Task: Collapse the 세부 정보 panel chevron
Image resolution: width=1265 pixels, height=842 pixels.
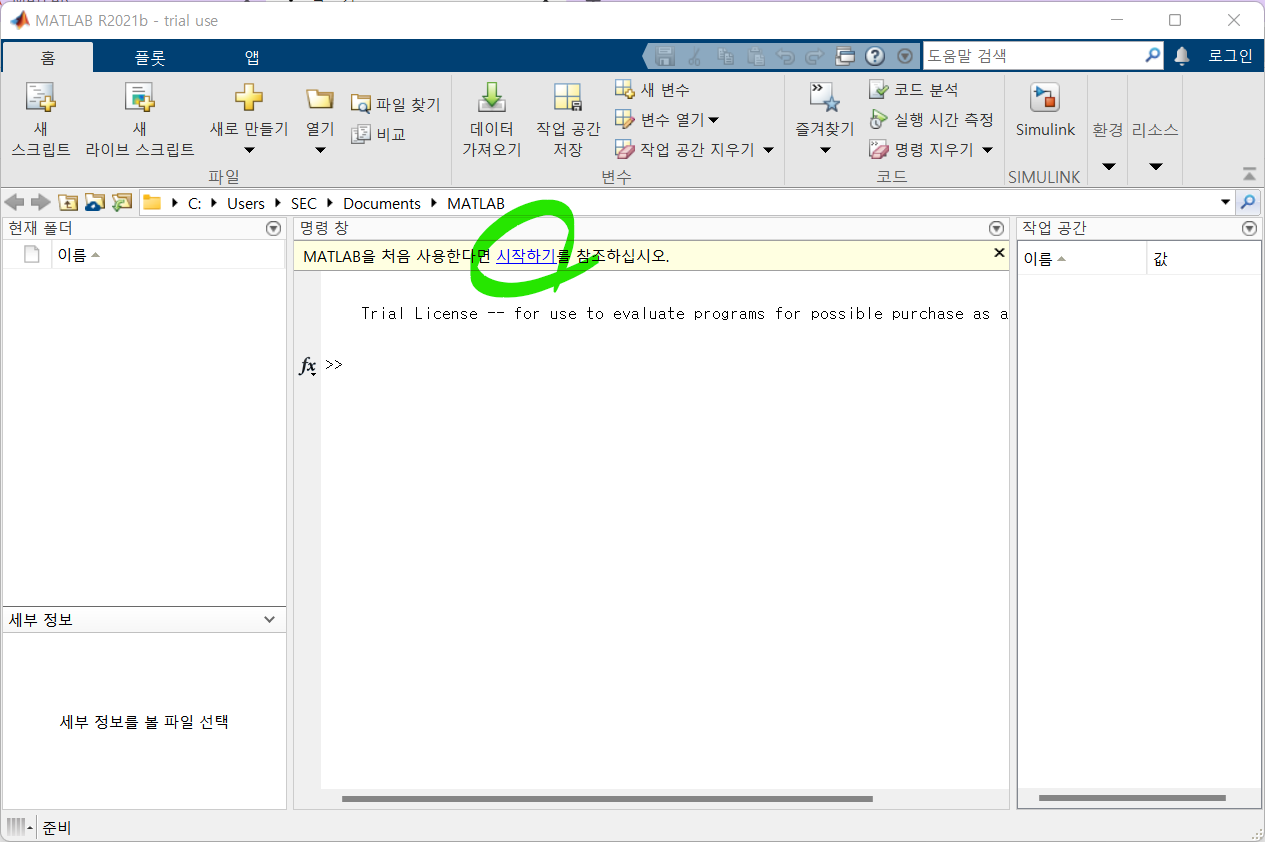Action: 269,620
